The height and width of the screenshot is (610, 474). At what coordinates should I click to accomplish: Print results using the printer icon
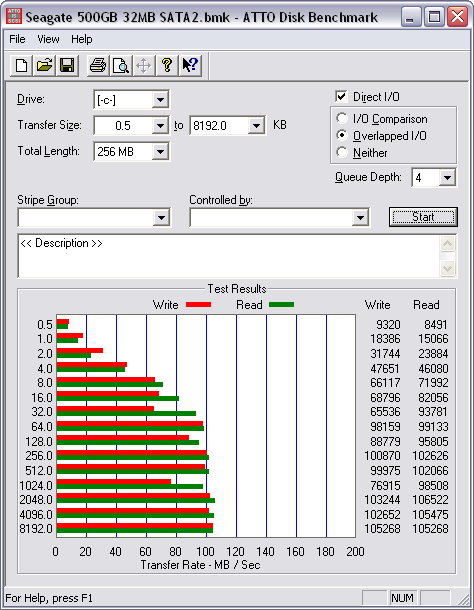tap(98, 65)
